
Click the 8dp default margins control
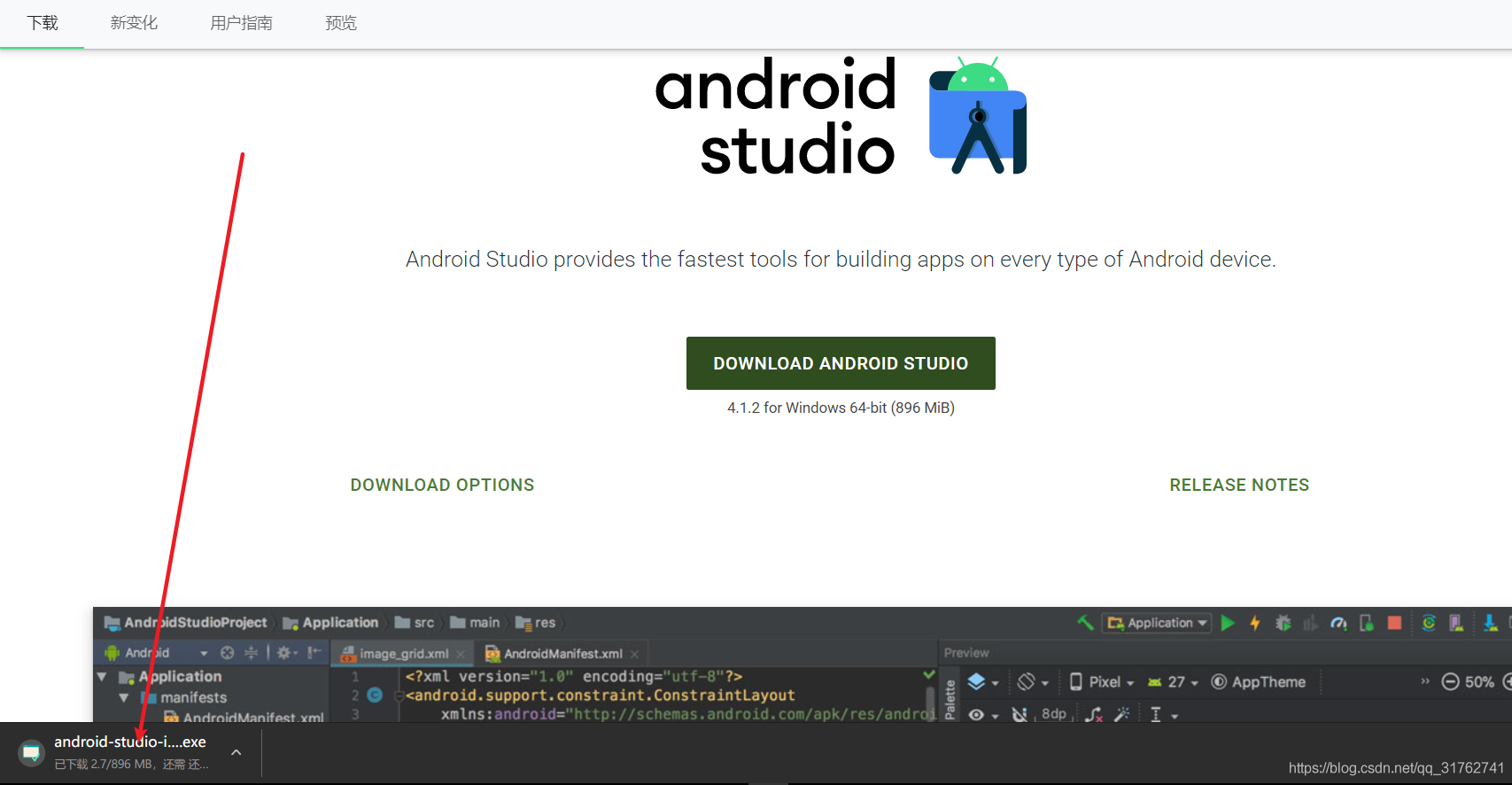(x=1054, y=714)
